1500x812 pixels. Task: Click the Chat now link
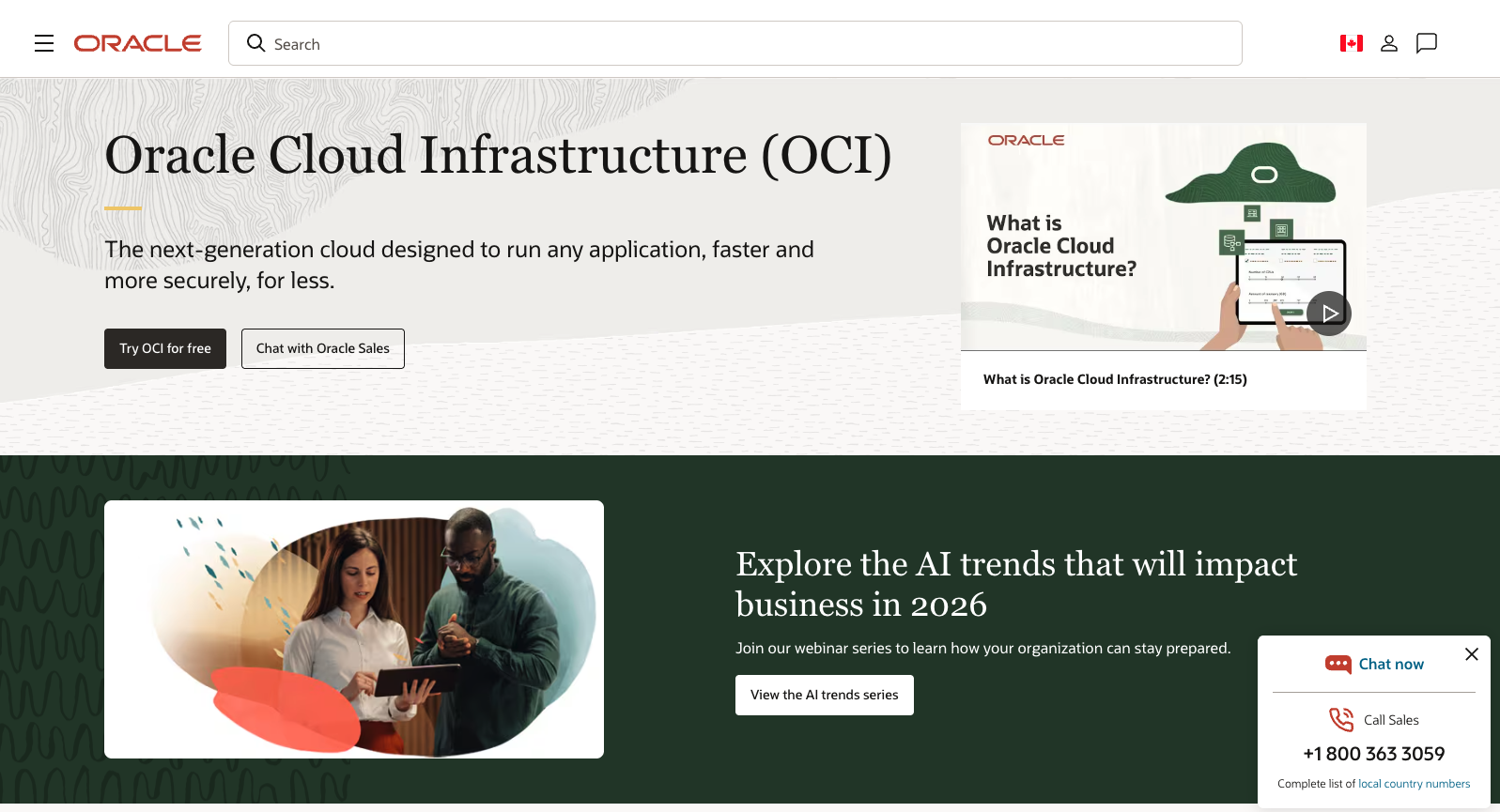1391,664
